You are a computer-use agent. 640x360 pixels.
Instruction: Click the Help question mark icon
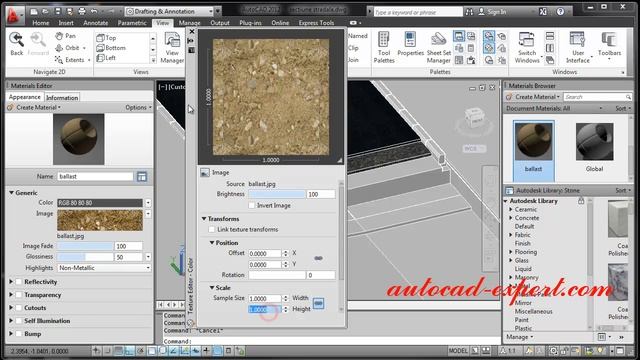560,11
